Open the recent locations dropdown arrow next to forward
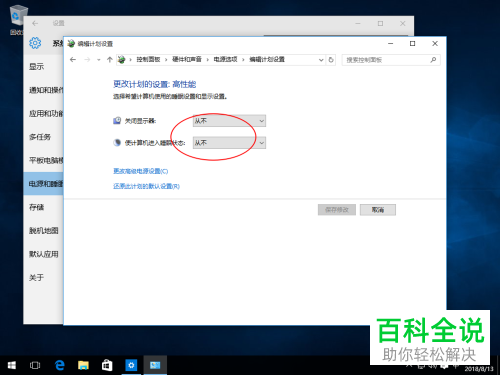Screen dimensions: 500x375 99,60
